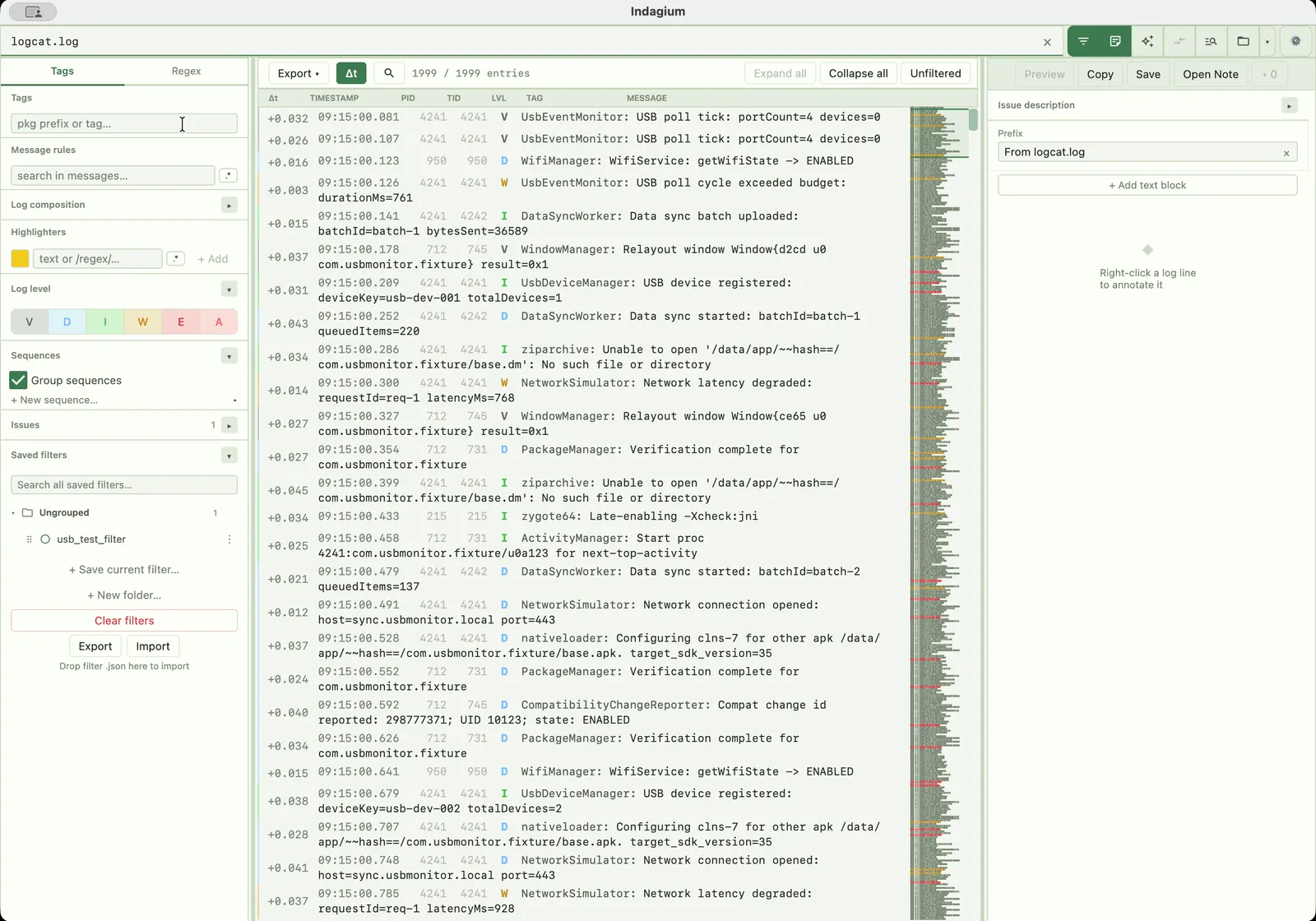Switch to the Tags tab
Screen dimensions: 1316x921
63,72
